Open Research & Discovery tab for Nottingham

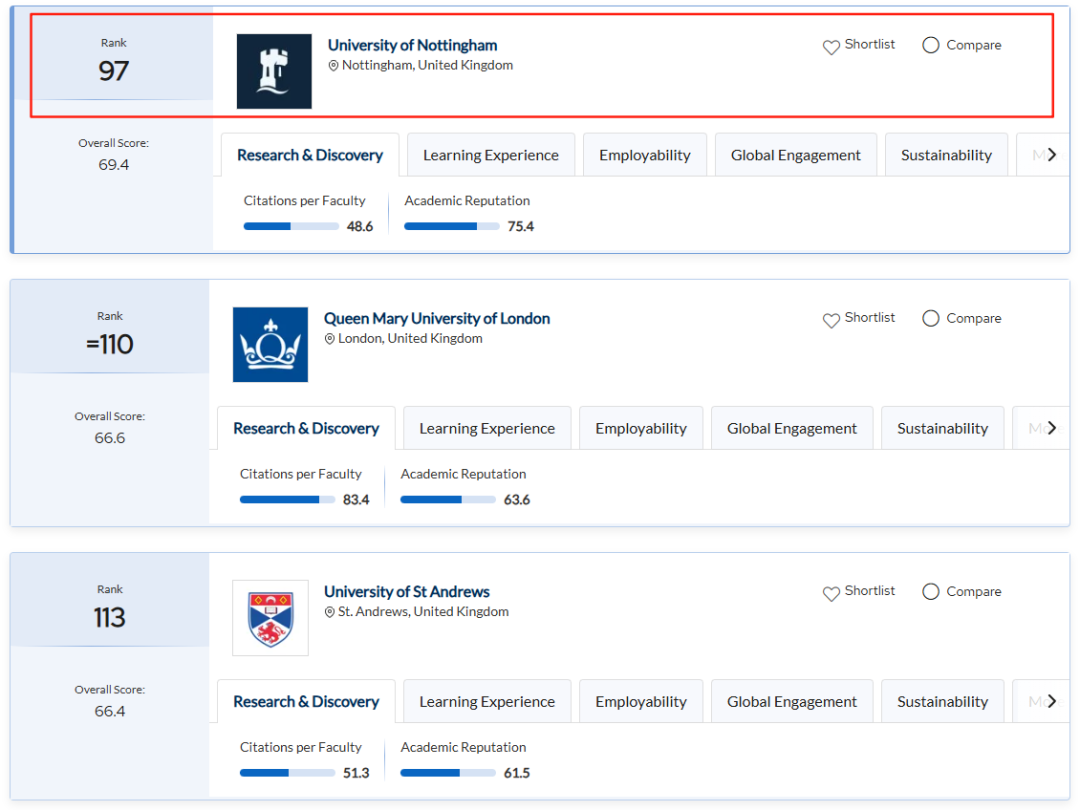coord(310,155)
